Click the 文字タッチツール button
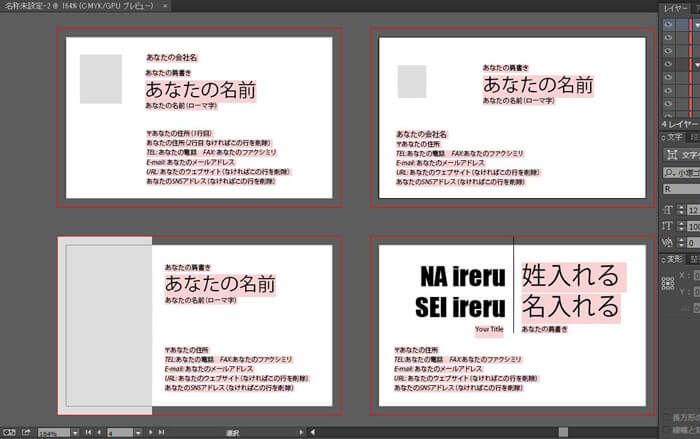The width and height of the screenshot is (700, 439). [x=682, y=155]
